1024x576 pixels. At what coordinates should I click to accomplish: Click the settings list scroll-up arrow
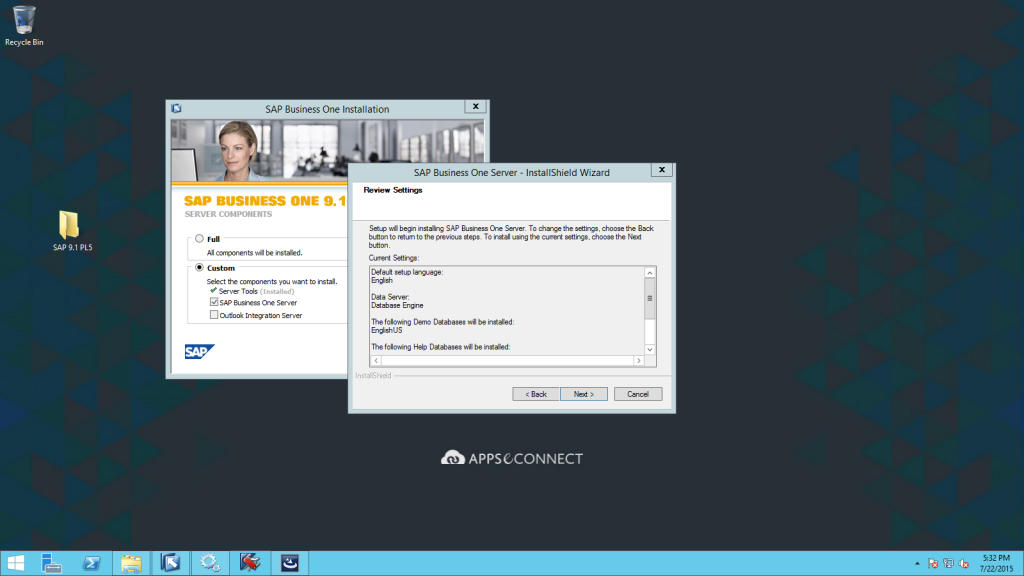650,272
